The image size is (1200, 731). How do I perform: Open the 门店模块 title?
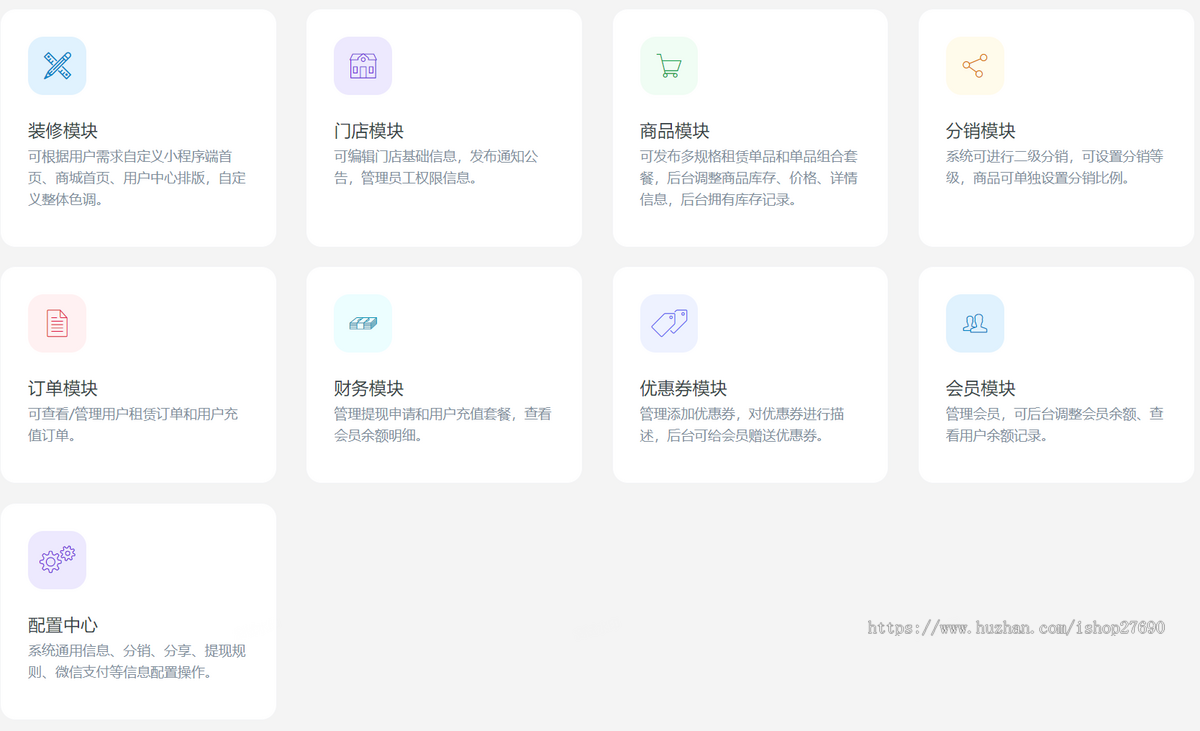coord(369,131)
